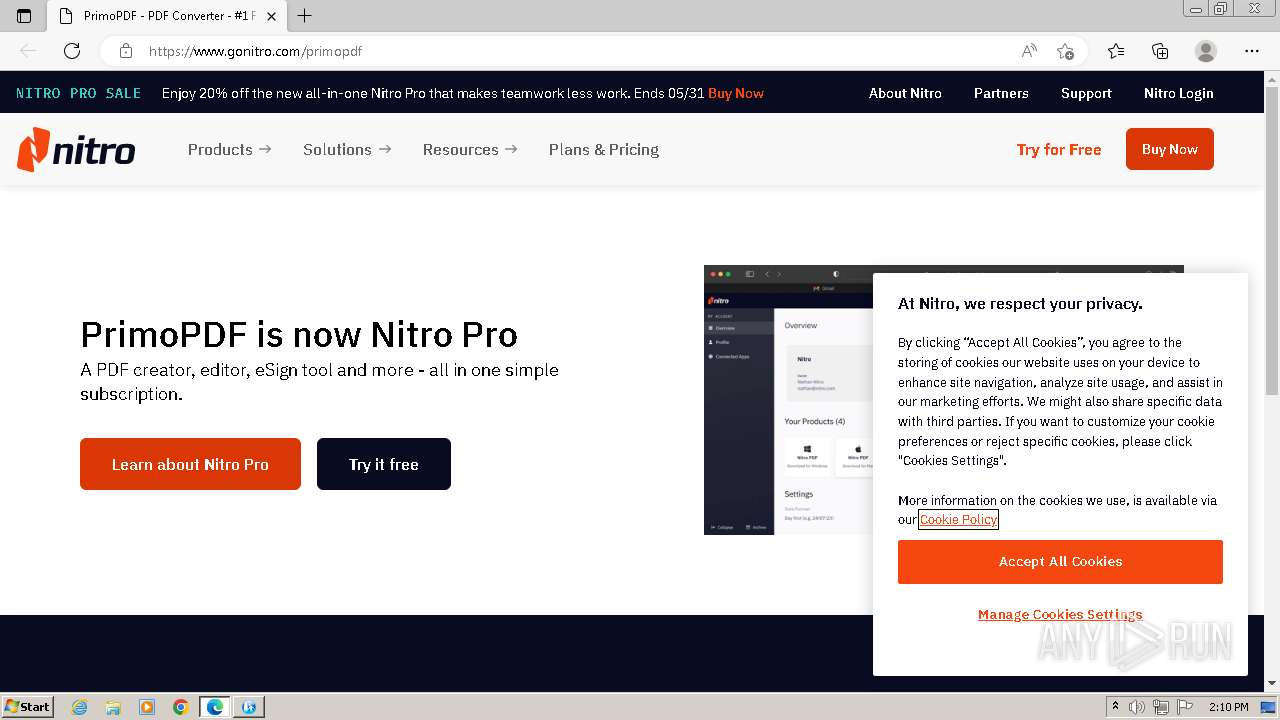
Task: Click Learn about Nitro Pro button
Action: pos(190,464)
